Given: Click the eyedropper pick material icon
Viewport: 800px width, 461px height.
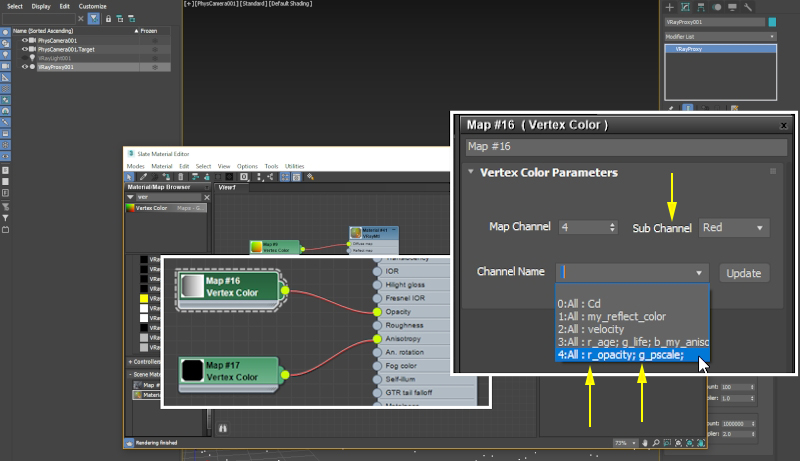Looking at the screenshot, I should click(144, 176).
